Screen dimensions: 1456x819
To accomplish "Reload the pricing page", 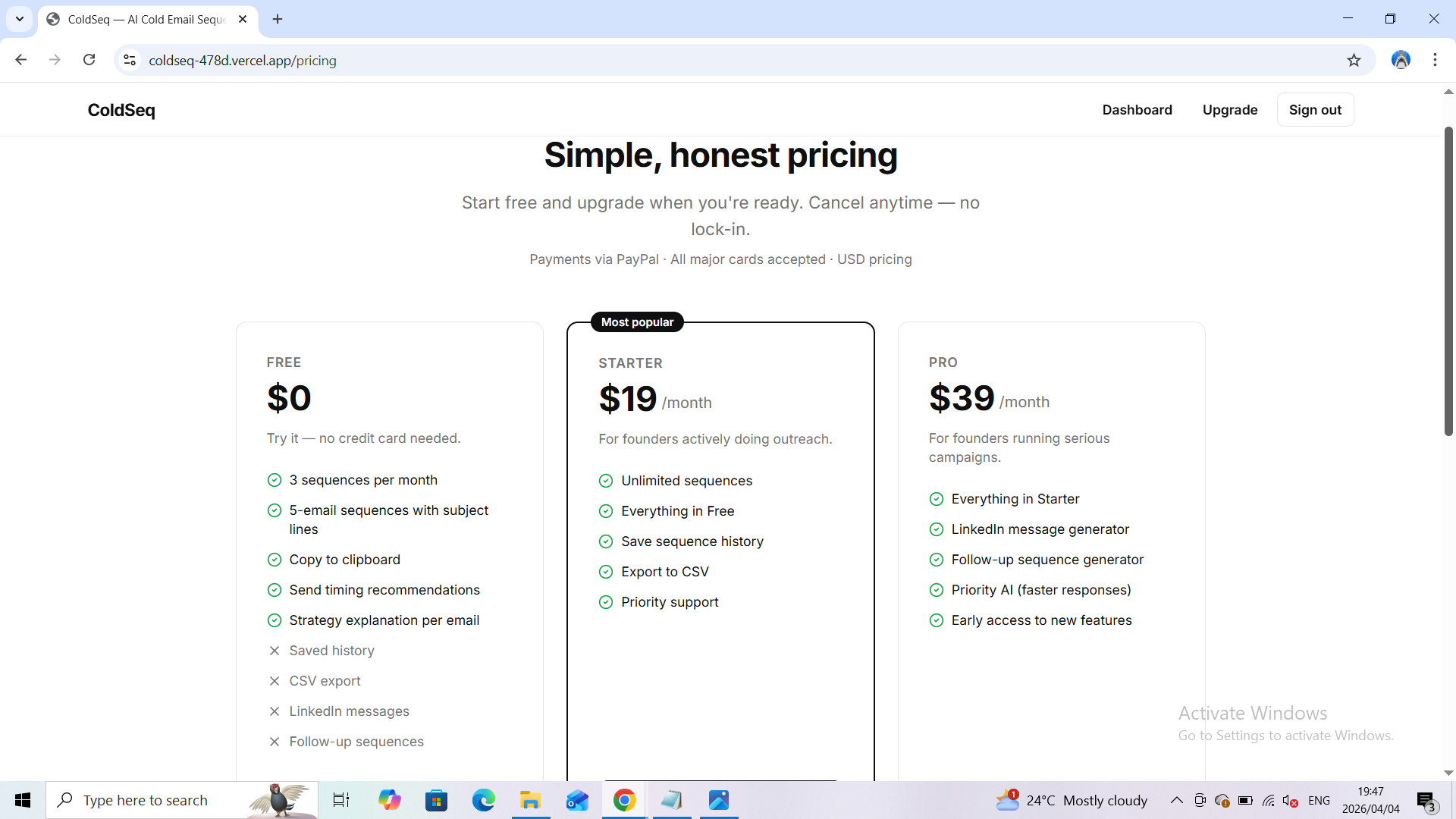I will [89, 60].
